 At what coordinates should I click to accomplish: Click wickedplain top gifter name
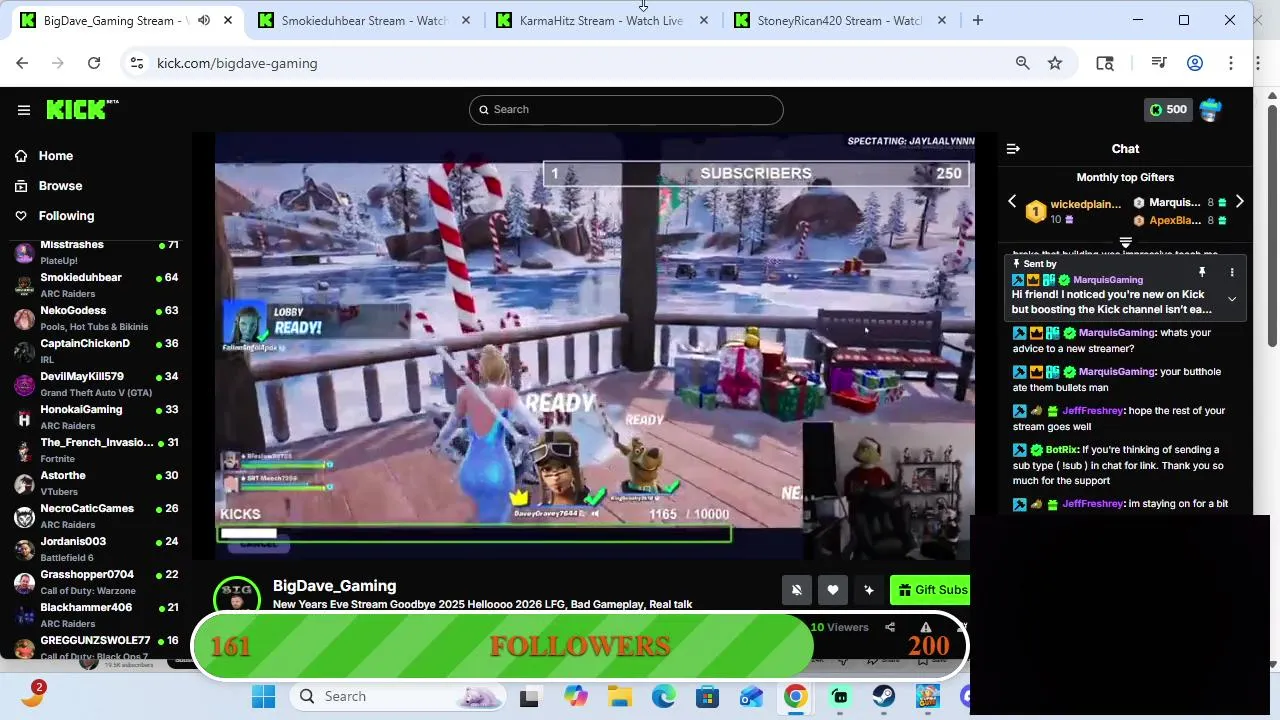coord(1085,204)
